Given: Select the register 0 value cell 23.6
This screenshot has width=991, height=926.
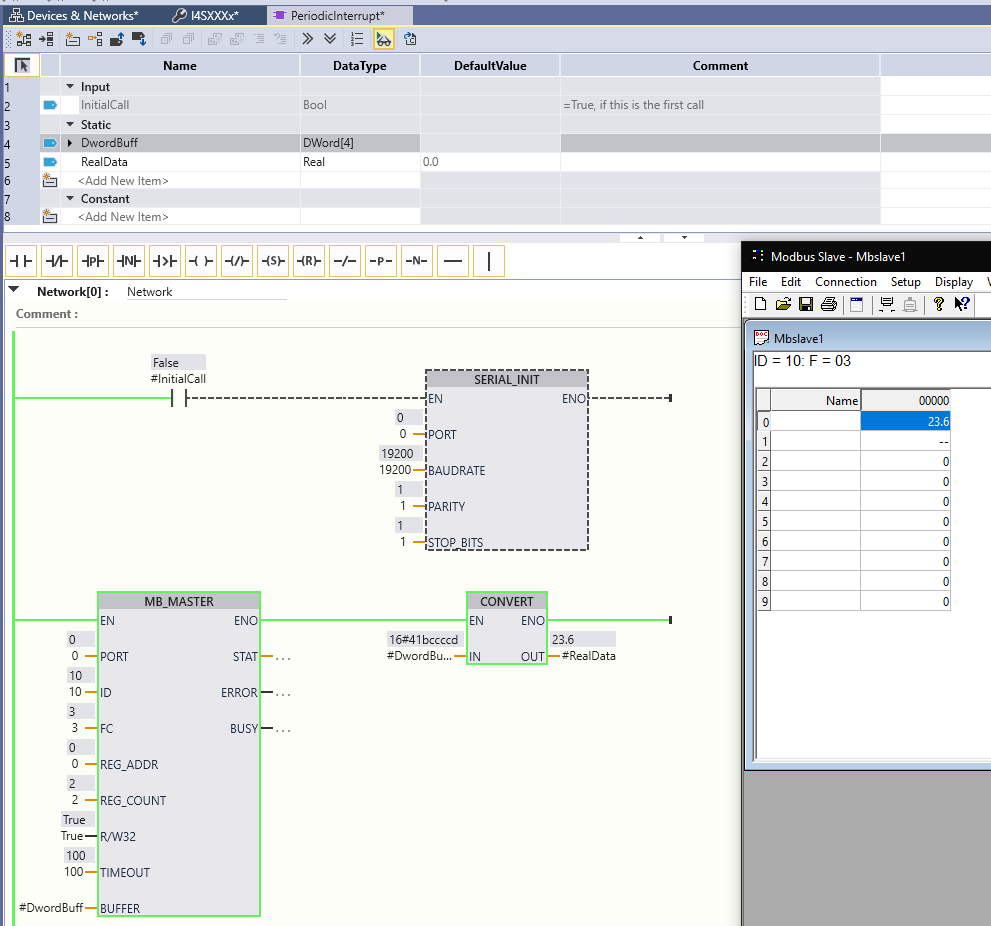Looking at the screenshot, I should (x=905, y=421).
